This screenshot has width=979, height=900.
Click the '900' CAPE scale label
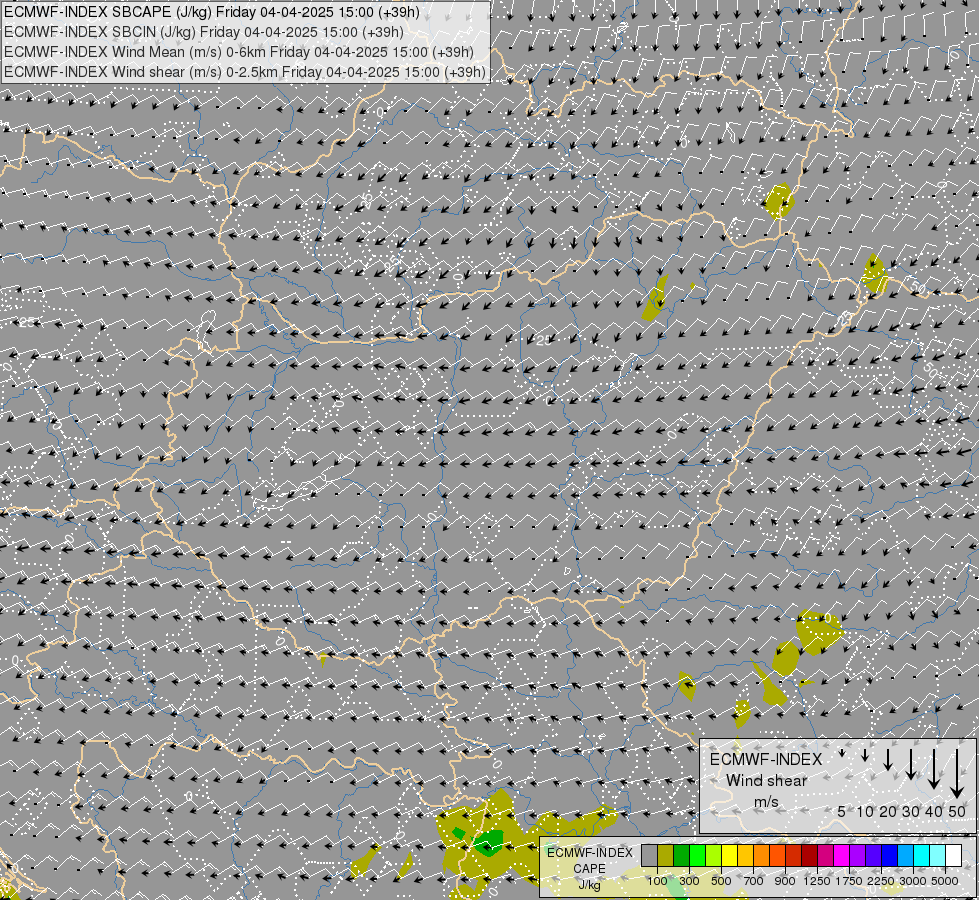point(785,881)
